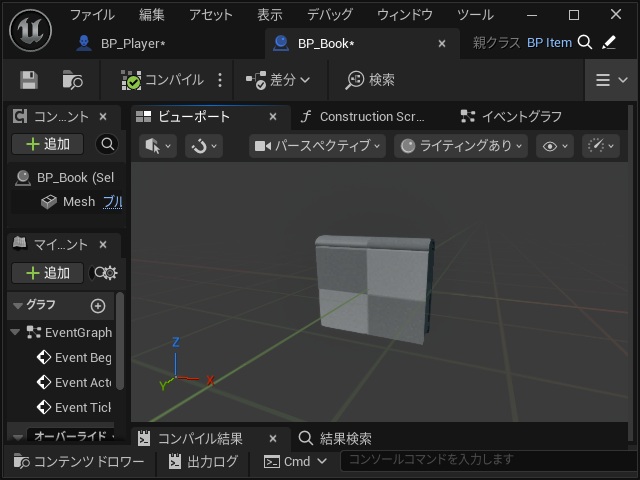
Task: Switch to イベントグラフ tab
Action: click(x=512, y=117)
